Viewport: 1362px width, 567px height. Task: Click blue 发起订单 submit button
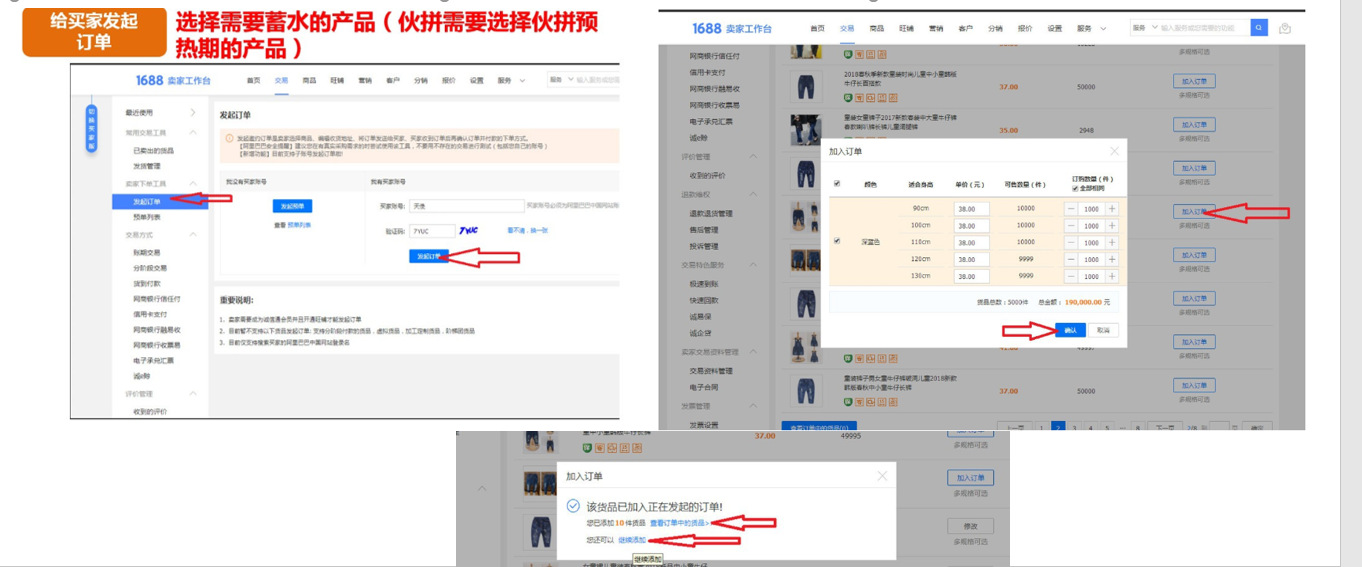click(428, 257)
